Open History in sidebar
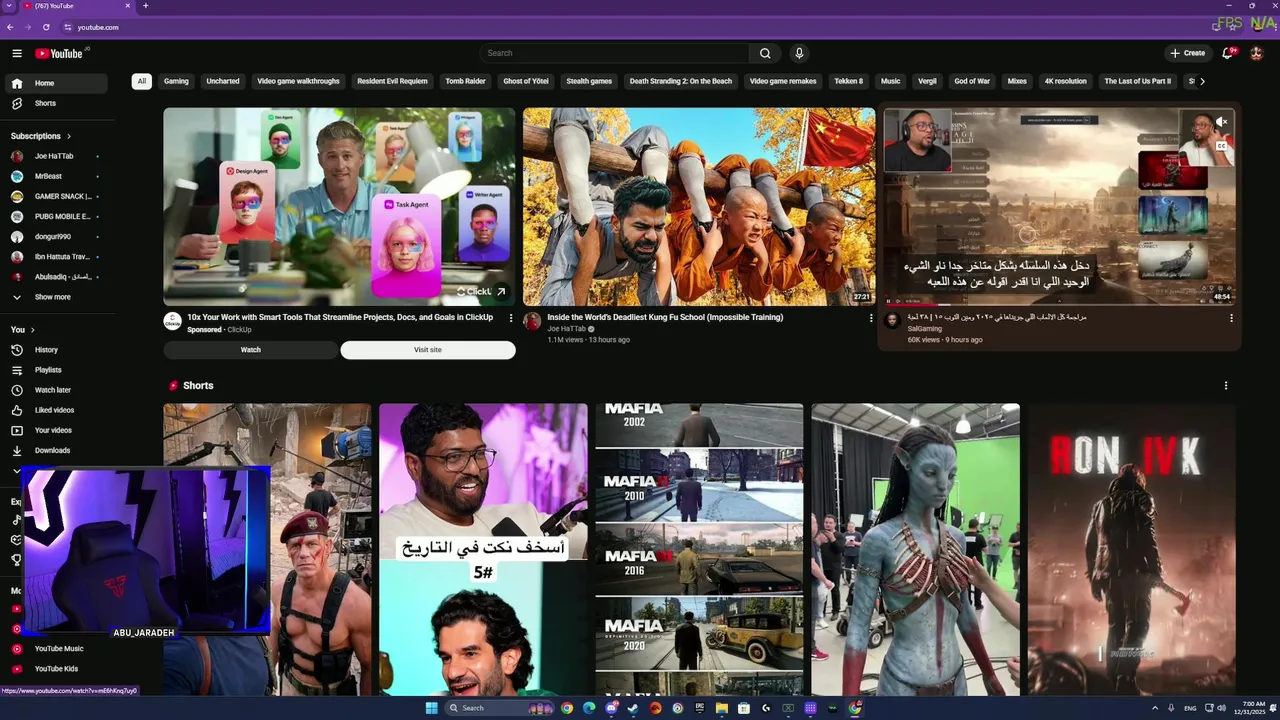The width and height of the screenshot is (1280, 720). pyautogui.click(x=57, y=350)
